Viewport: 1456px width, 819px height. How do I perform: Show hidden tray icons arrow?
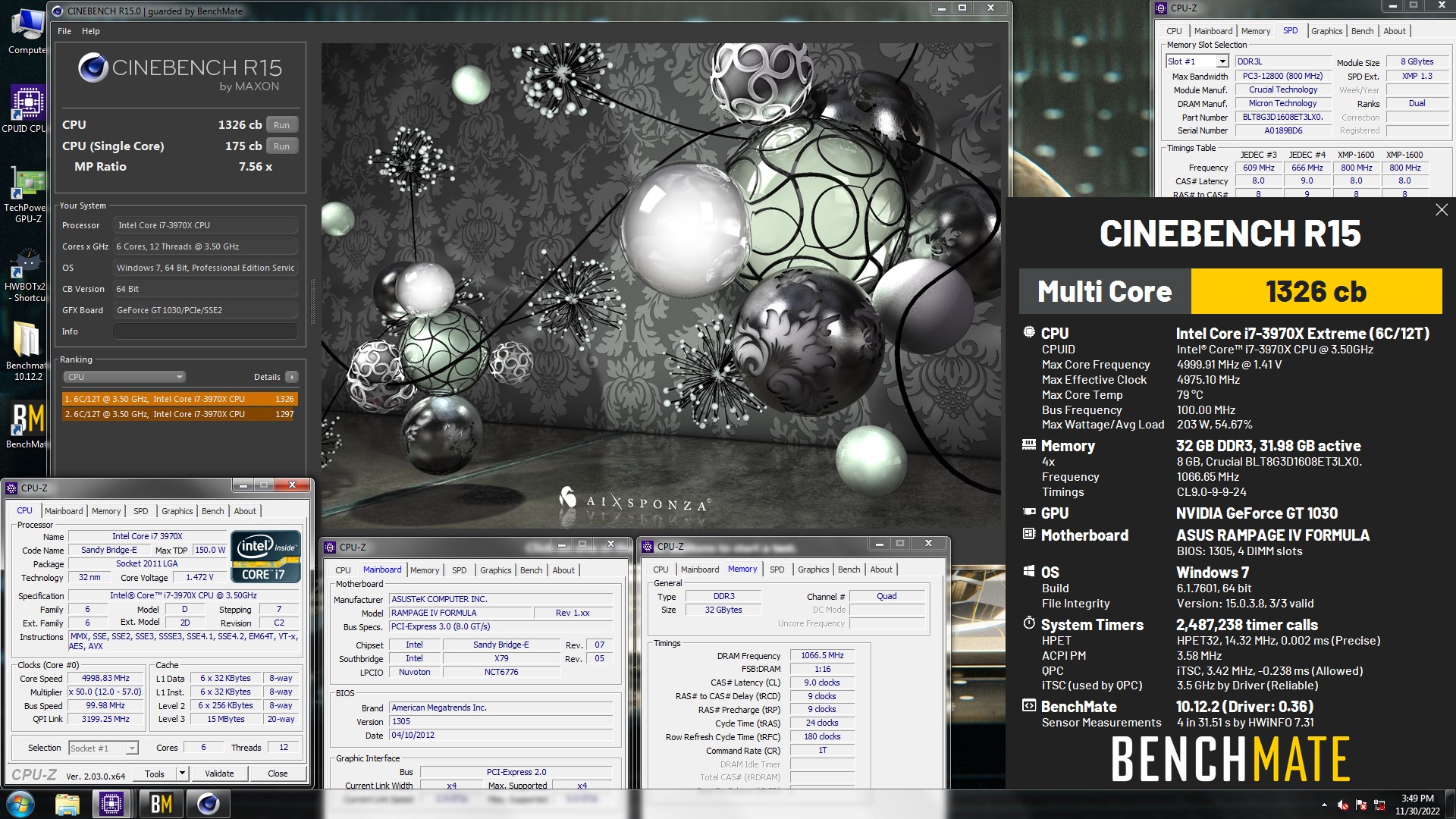pos(1324,805)
